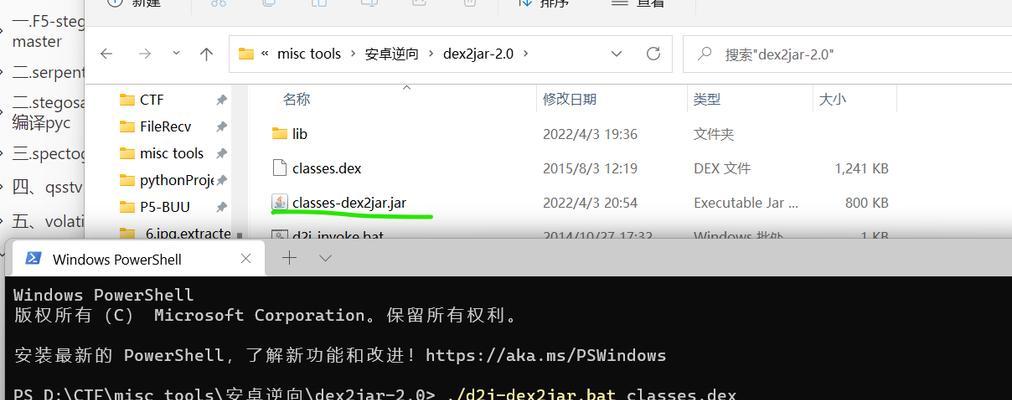Expand address bar history dropdown

click(616, 54)
